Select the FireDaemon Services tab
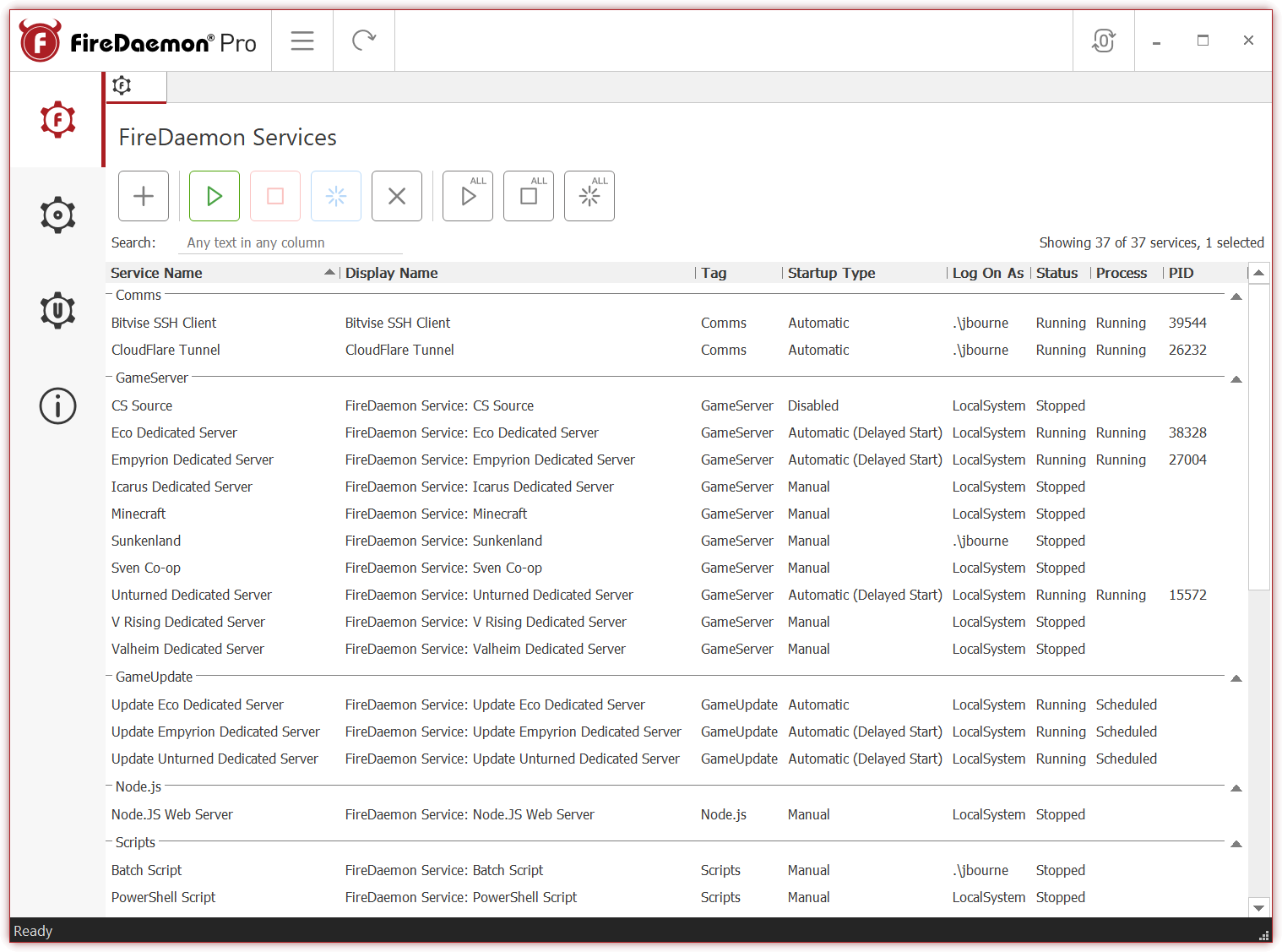 tap(136, 86)
